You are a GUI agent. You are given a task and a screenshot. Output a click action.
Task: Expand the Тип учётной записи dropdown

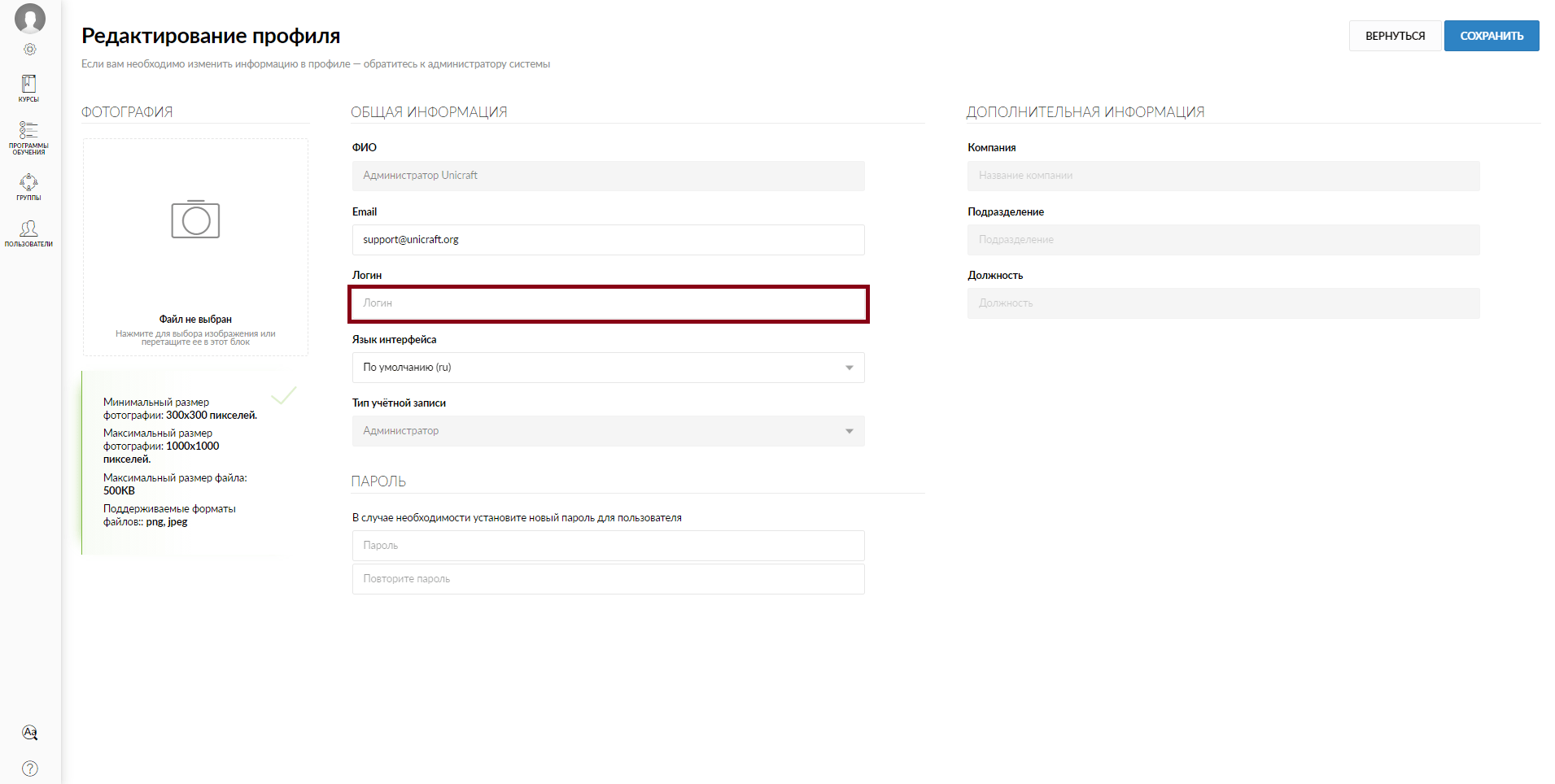pyautogui.click(x=608, y=431)
